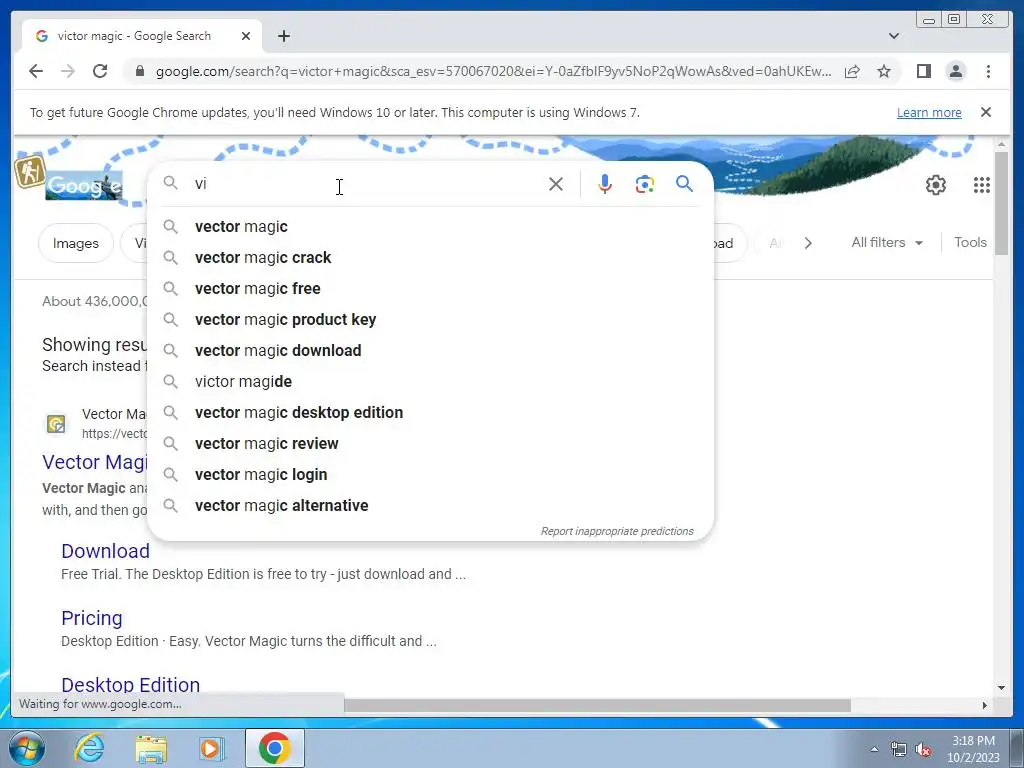
Task: Click the Google doodle logo
Action: coord(84,185)
